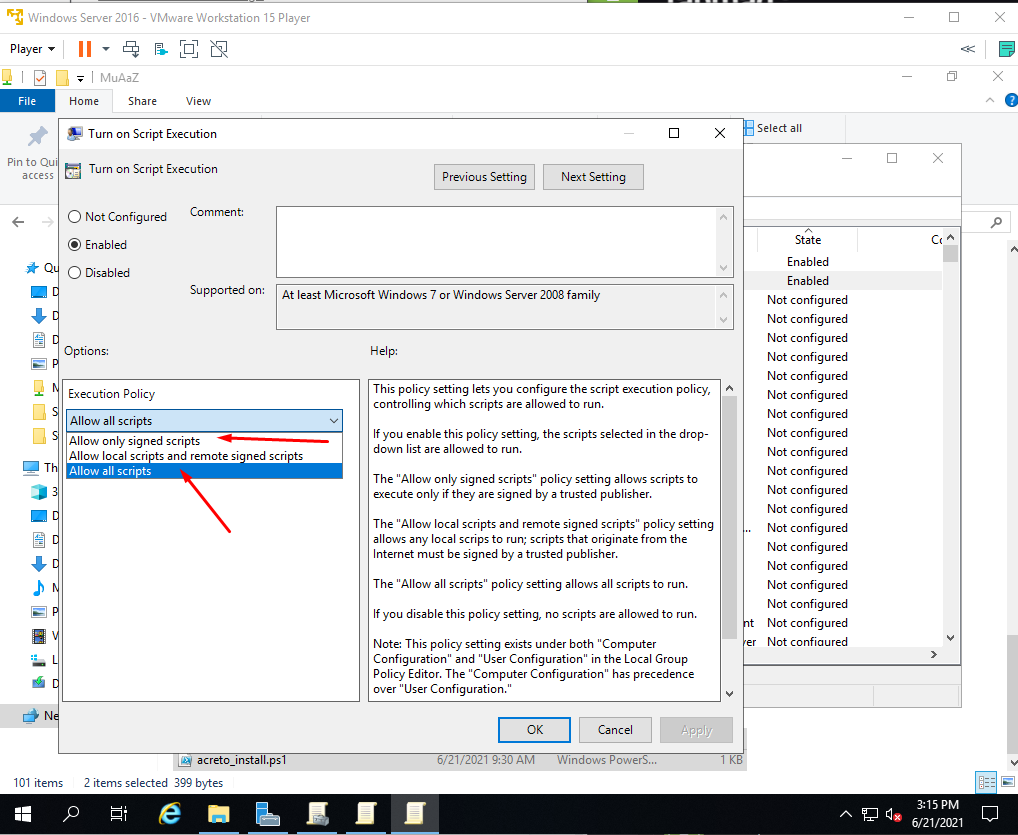Open Task View on taskbar

119,814
